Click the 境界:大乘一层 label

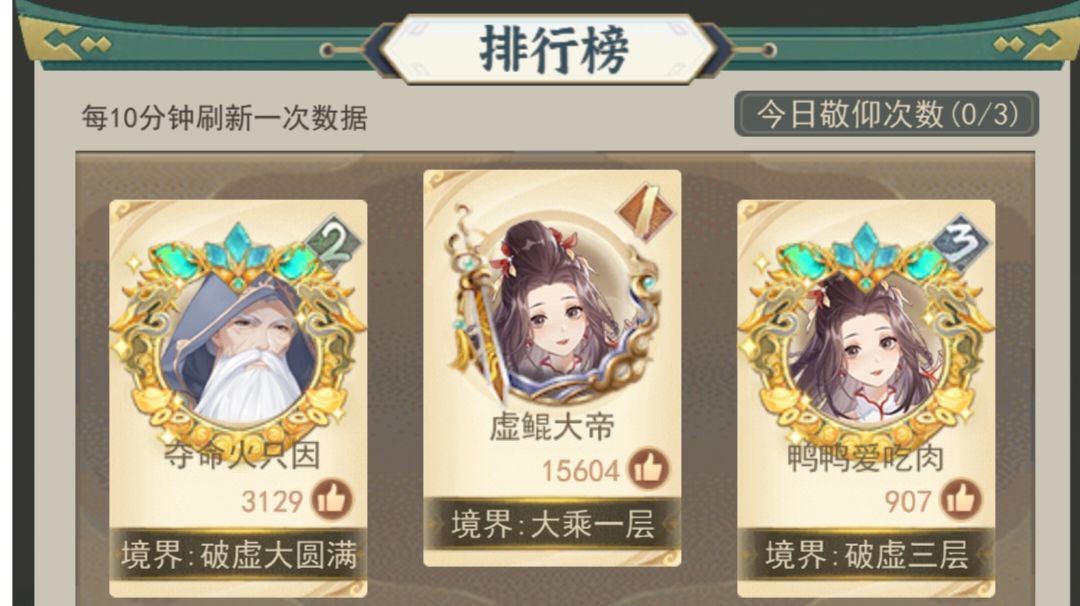click(x=552, y=524)
